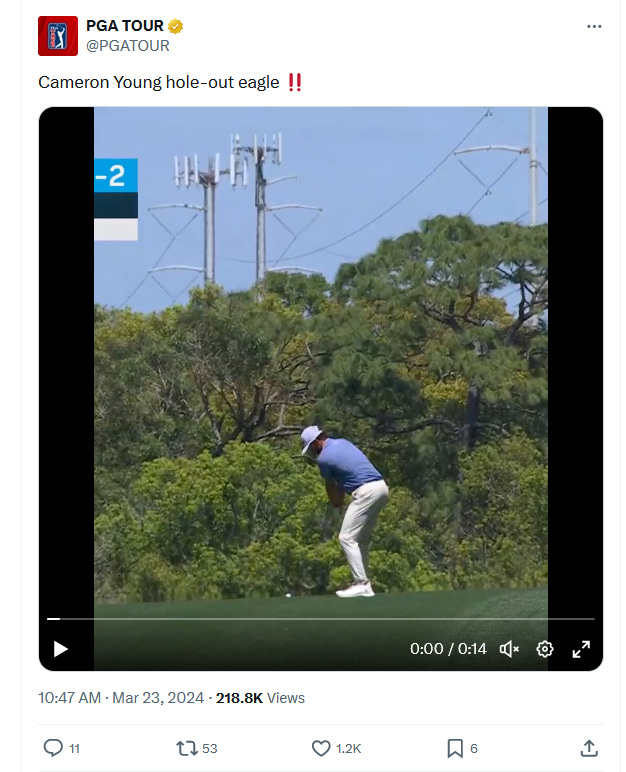Open the PGA TOUR profile avatar
Image resolution: width=626 pixels, height=772 pixels.
(58, 36)
